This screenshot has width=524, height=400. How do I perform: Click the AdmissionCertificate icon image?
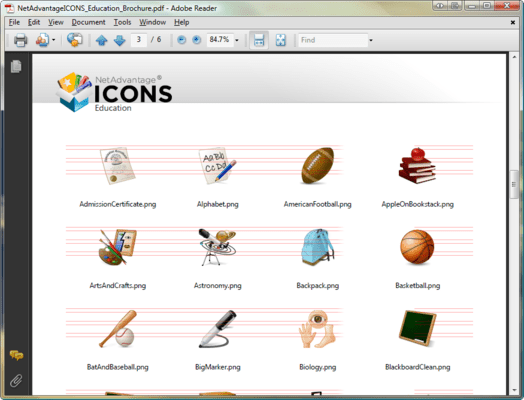[x=117, y=165]
